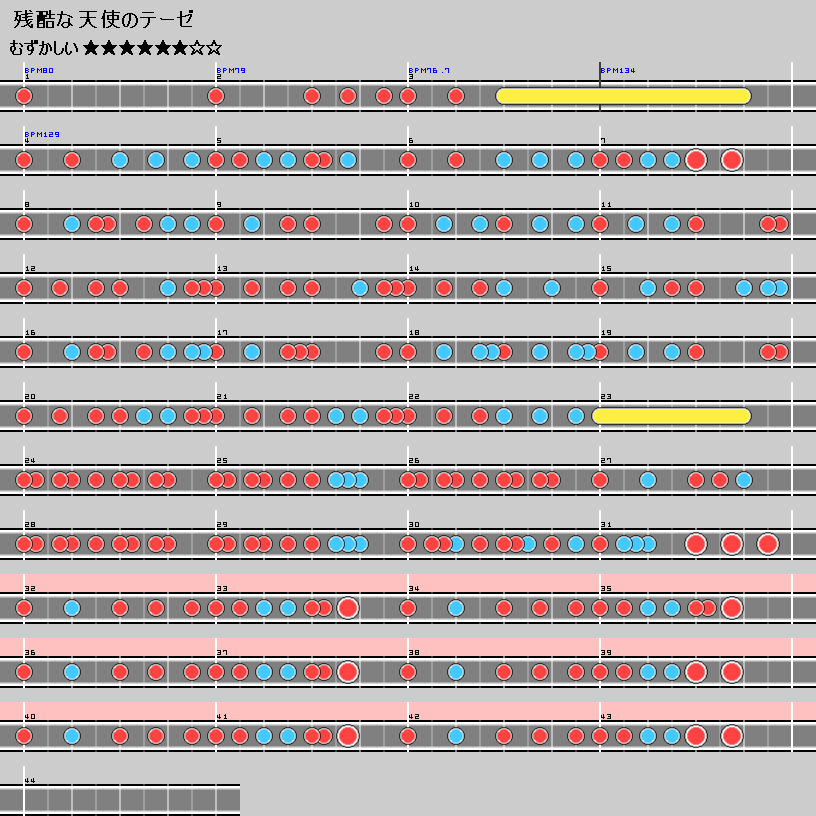The width and height of the screenshot is (816, 816).
Task: Click the yellow drumroll bar in measure 23
Action: coord(671,416)
